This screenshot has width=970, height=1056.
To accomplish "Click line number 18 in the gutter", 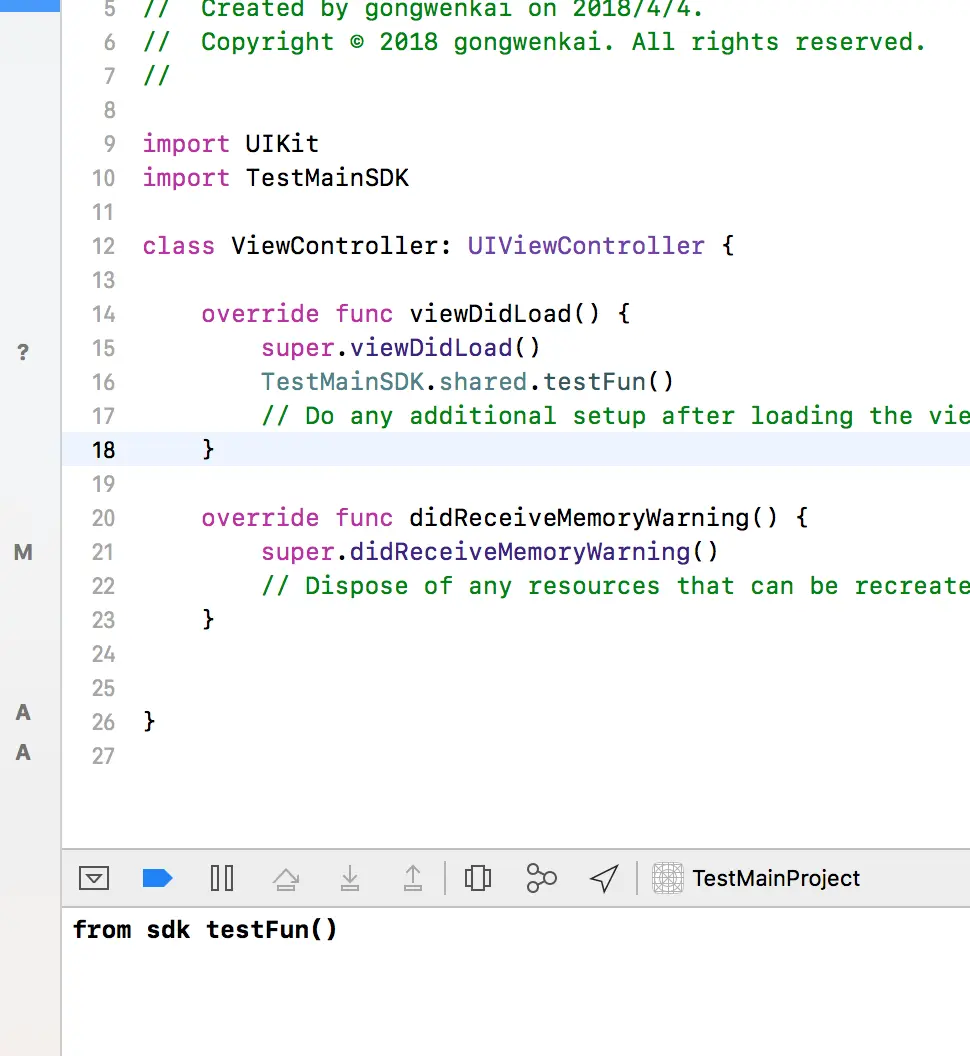I will (104, 450).
